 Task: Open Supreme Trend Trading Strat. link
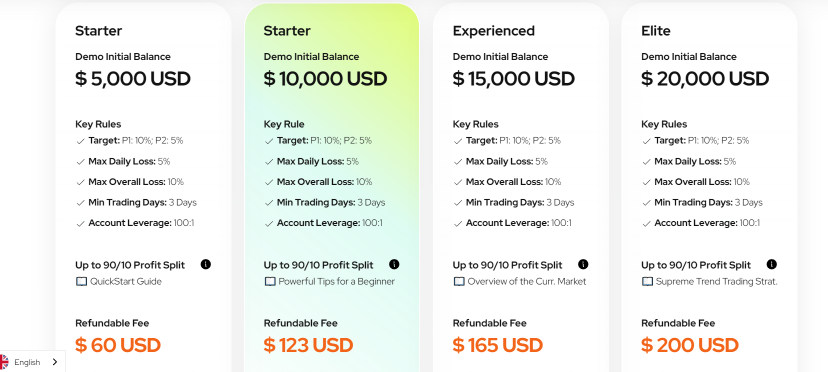(716, 282)
